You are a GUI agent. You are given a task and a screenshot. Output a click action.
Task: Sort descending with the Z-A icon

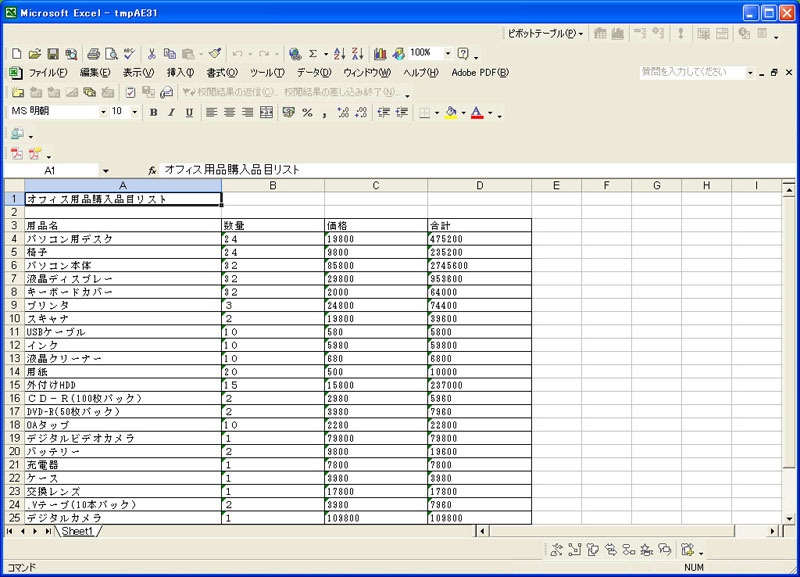(x=358, y=54)
